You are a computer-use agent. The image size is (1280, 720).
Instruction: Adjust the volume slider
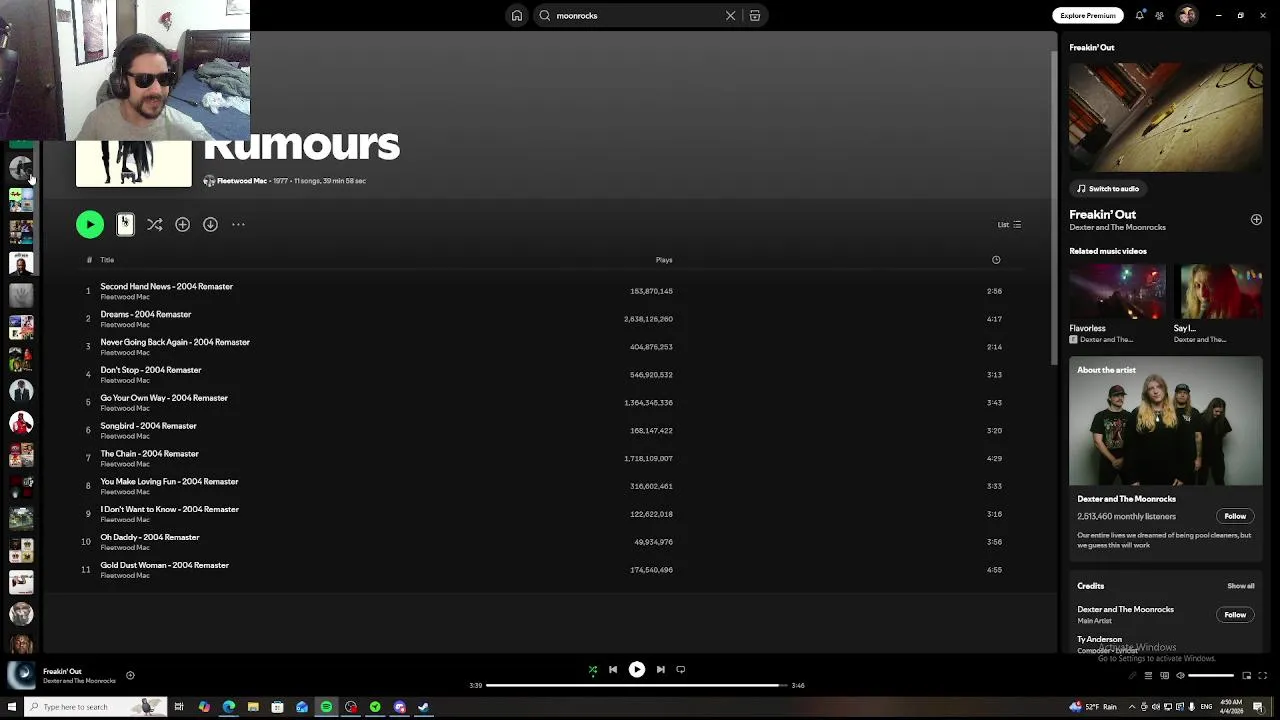point(1211,676)
